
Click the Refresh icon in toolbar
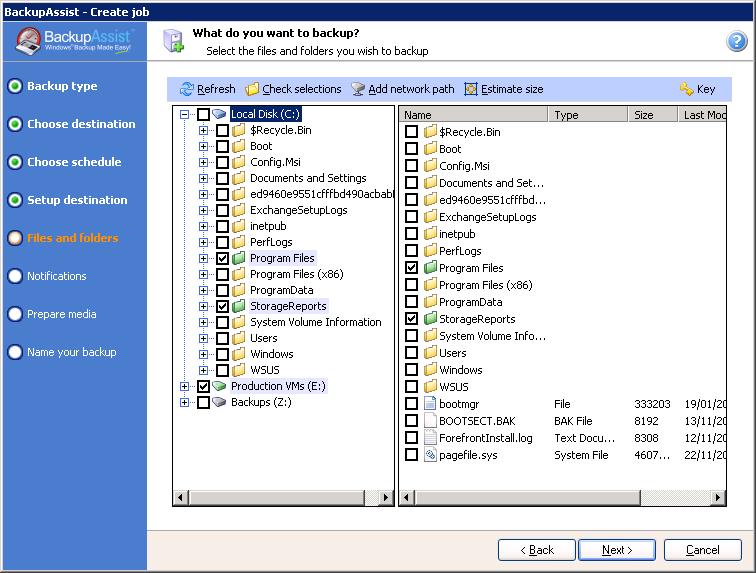(x=187, y=89)
